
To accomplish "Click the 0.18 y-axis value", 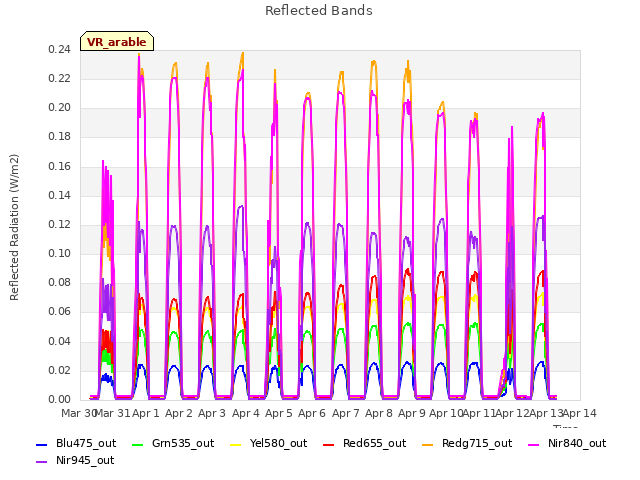I will (x=59, y=137).
